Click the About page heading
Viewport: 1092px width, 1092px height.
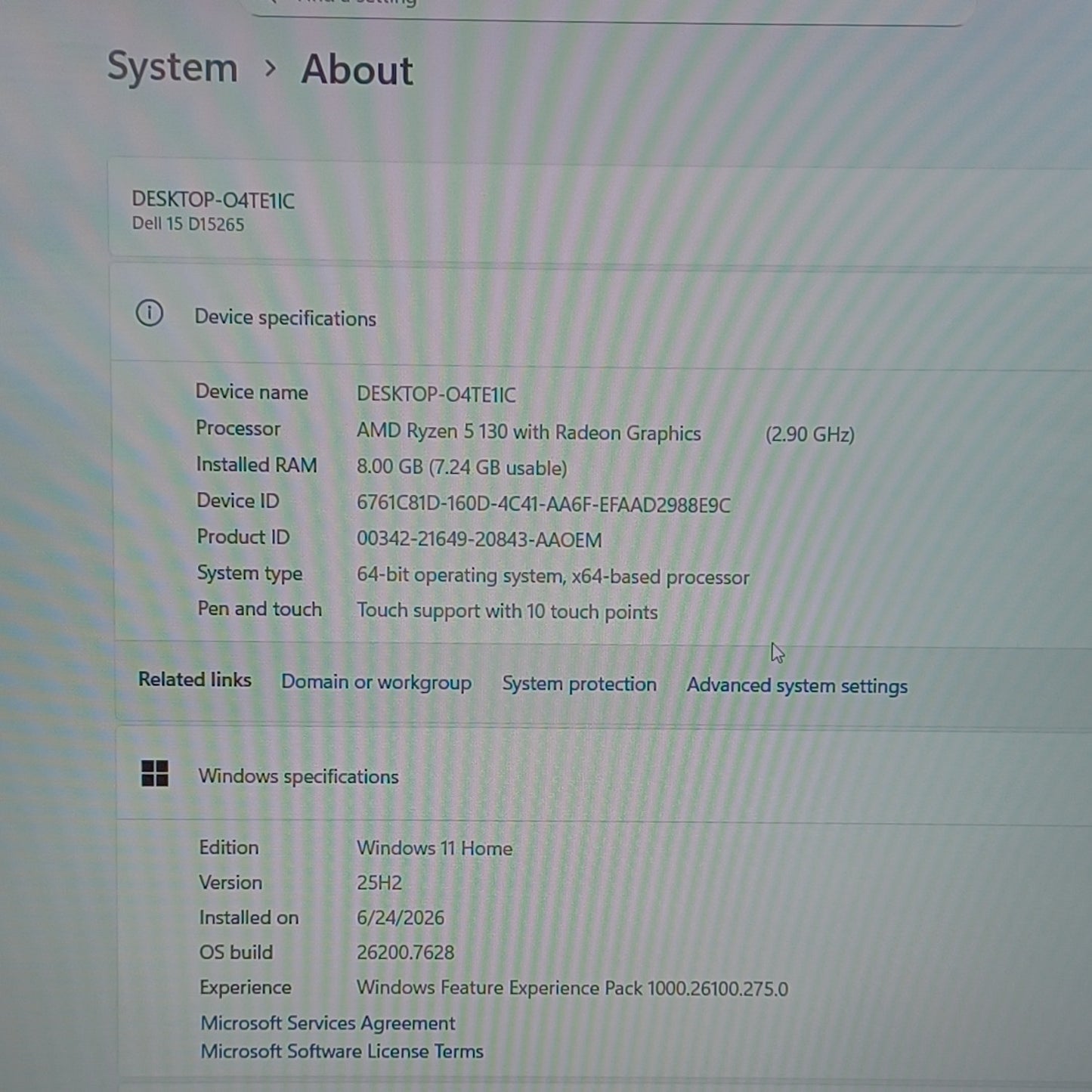[x=357, y=70]
